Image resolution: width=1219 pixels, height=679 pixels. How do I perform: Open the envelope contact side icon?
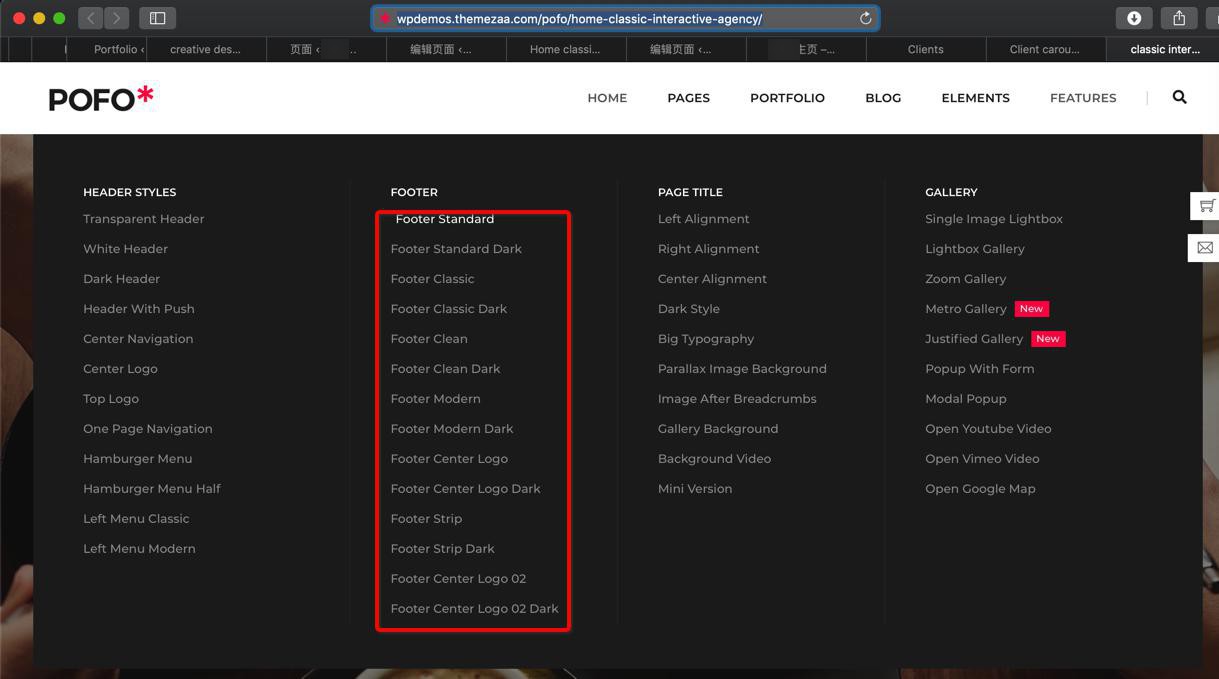click(1206, 247)
